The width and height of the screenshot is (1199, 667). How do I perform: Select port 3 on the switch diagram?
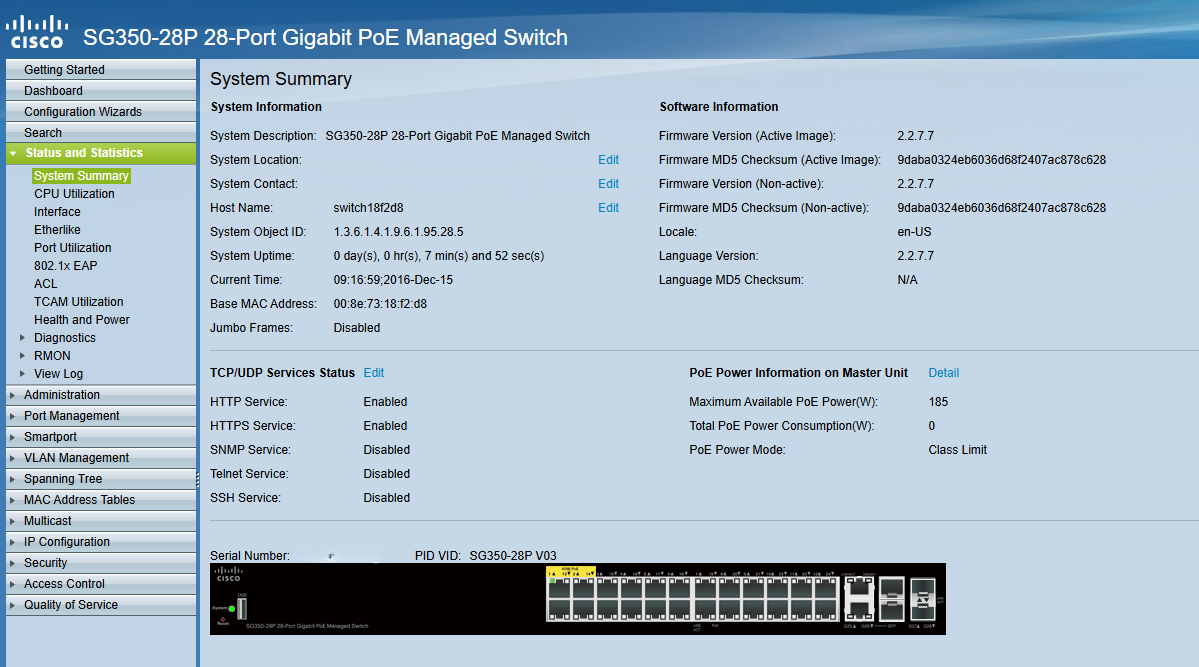pyautogui.click(x=607, y=588)
